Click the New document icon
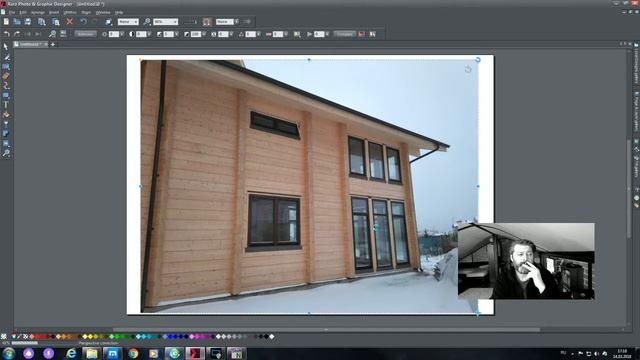The image size is (640, 360). click(x=6, y=22)
